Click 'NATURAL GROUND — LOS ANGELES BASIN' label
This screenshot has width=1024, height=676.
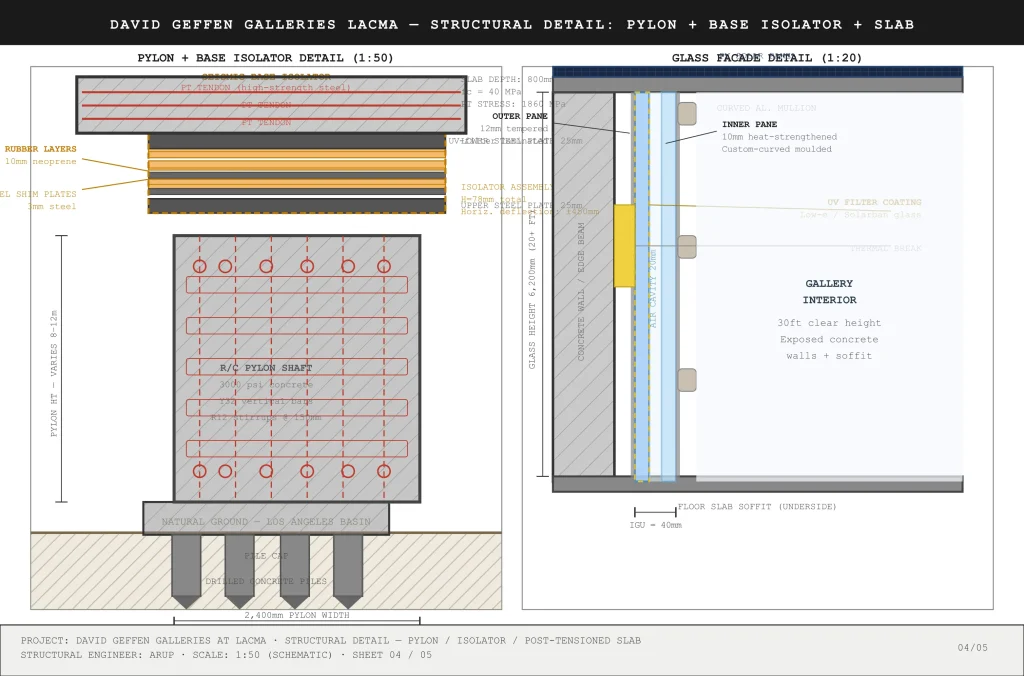(x=266, y=522)
